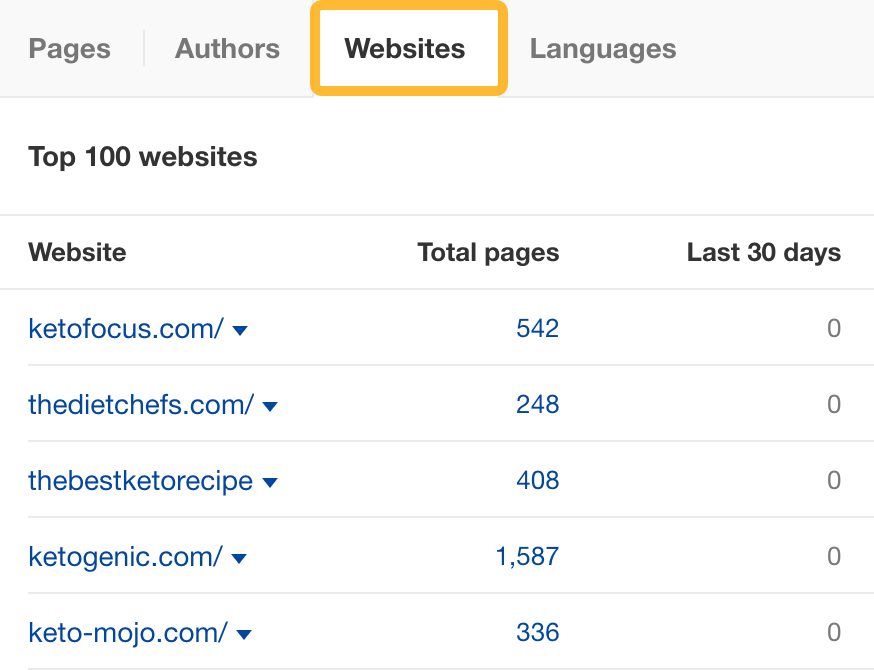The width and height of the screenshot is (874, 670).
Task: Expand the ketogenic.com dropdown arrow
Action: (239, 557)
